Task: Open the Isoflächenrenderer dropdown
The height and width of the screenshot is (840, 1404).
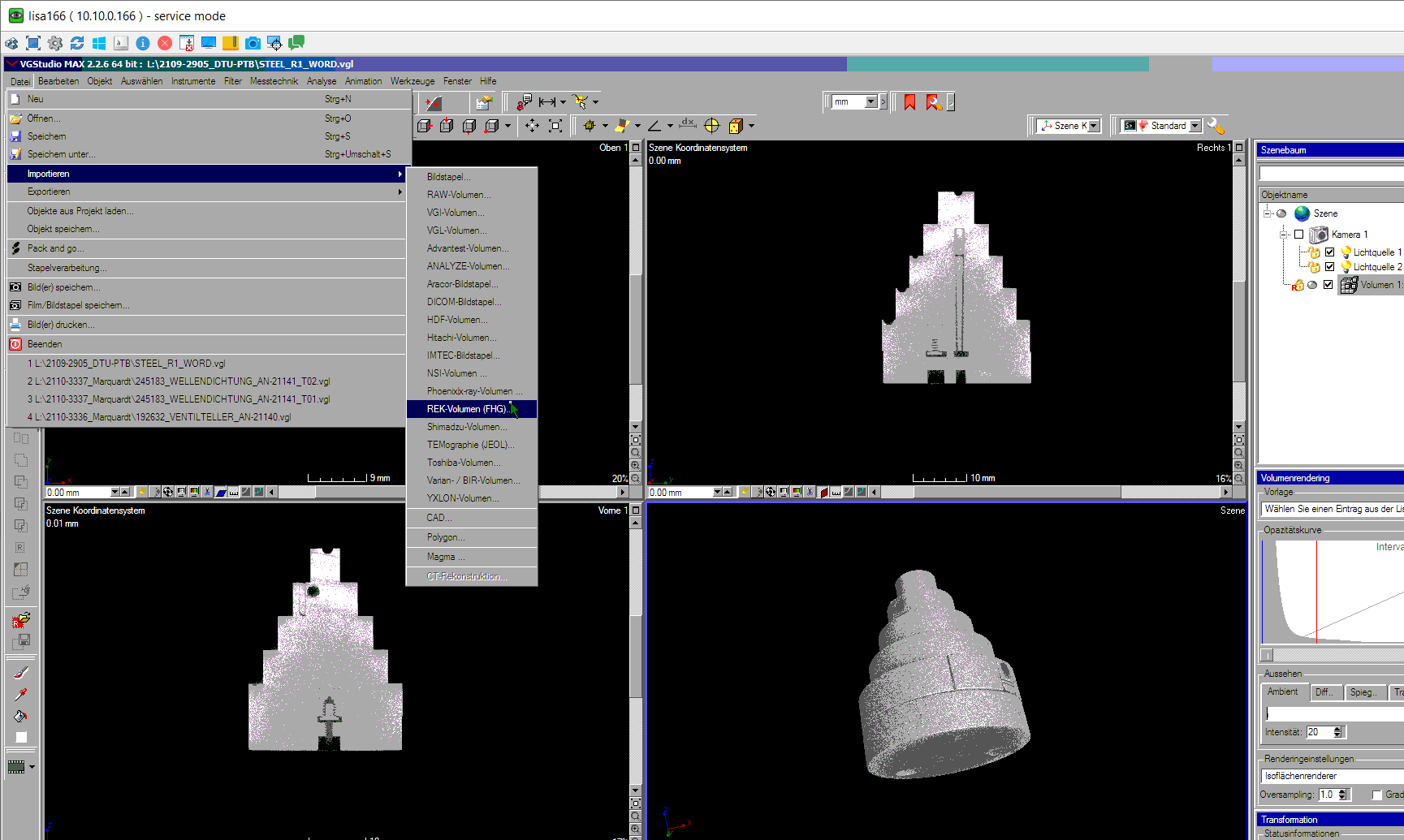Action: coord(1333,776)
